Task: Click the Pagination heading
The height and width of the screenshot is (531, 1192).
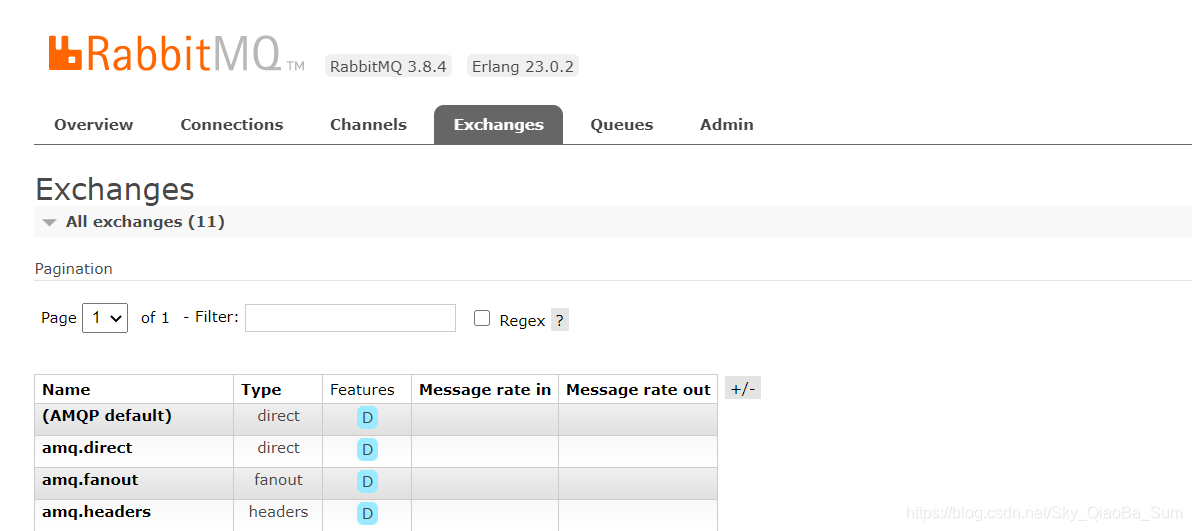Action: point(74,269)
